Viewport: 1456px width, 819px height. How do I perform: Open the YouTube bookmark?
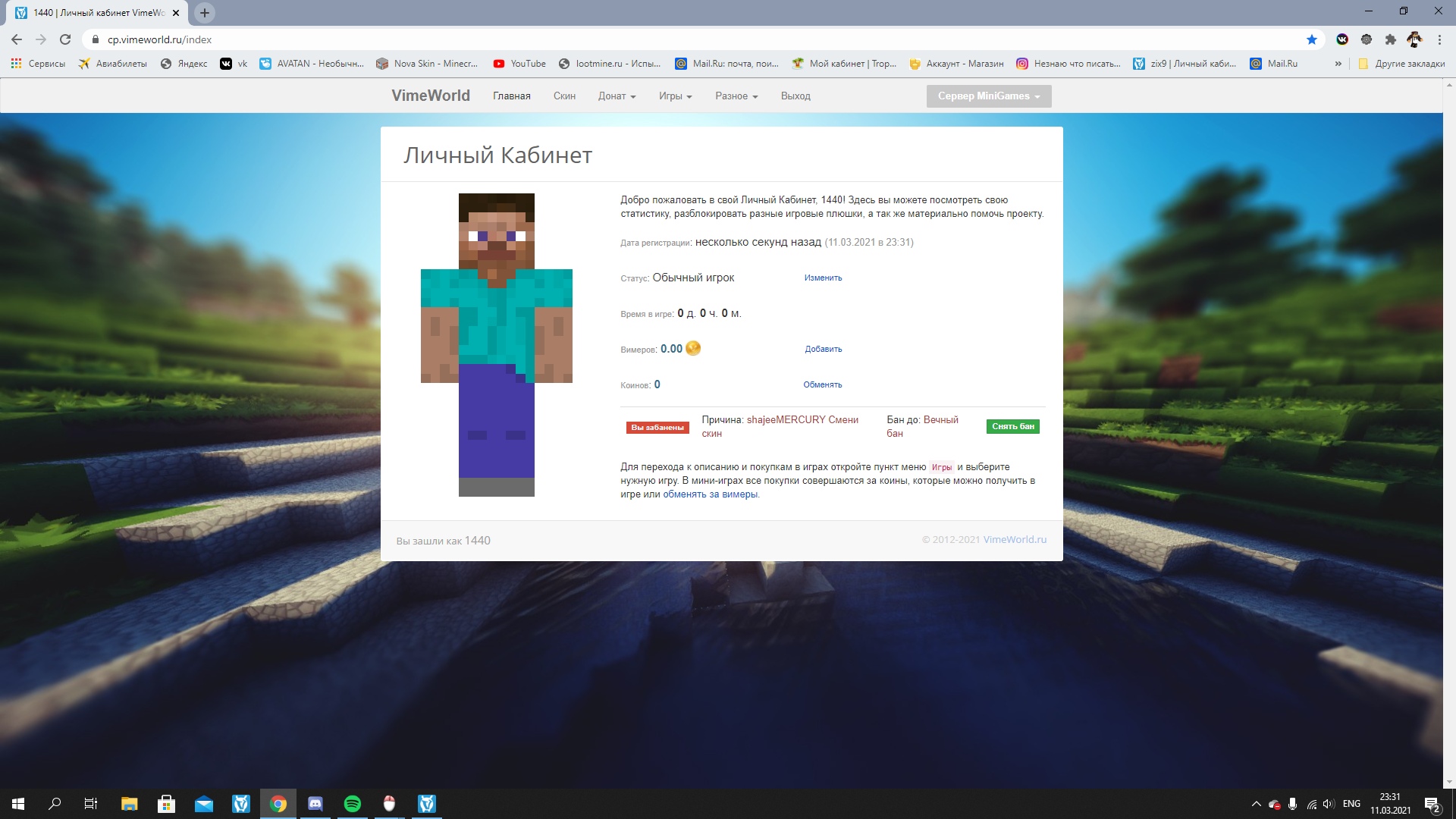pos(519,64)
